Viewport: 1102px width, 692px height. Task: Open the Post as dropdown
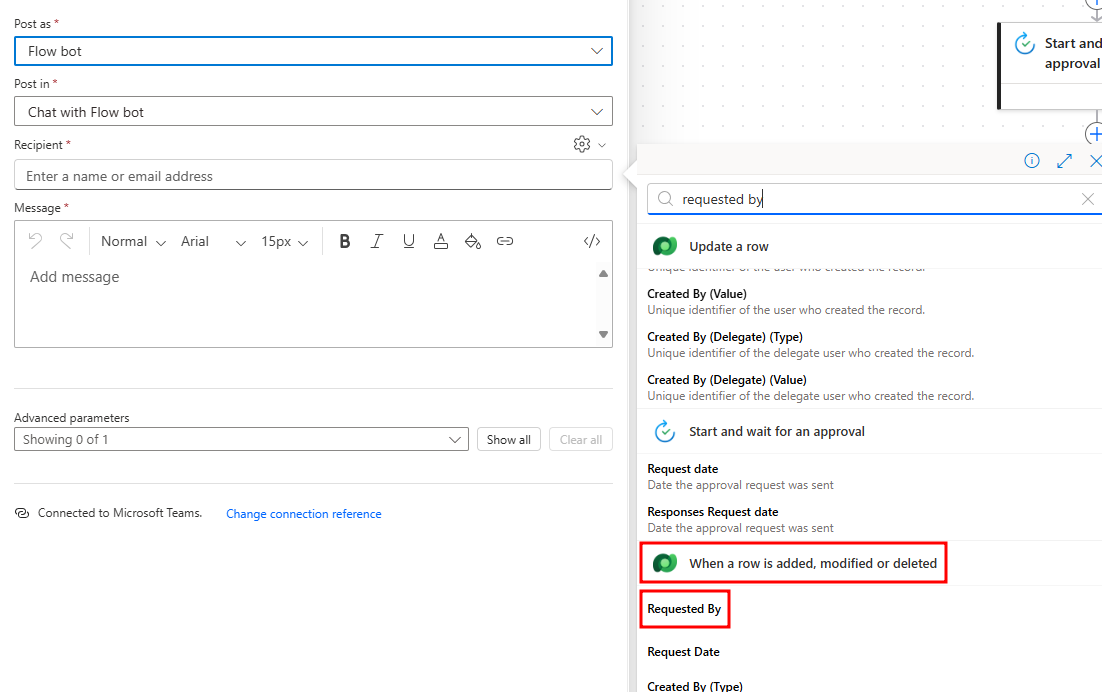(313, 51)
